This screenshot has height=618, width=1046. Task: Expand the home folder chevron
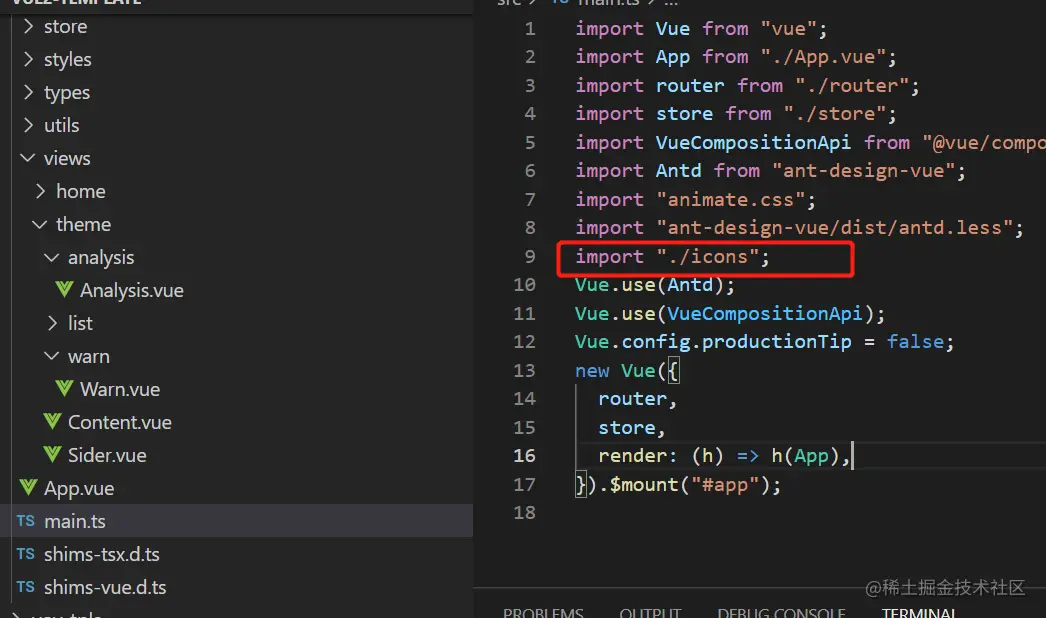click(40, 192)
